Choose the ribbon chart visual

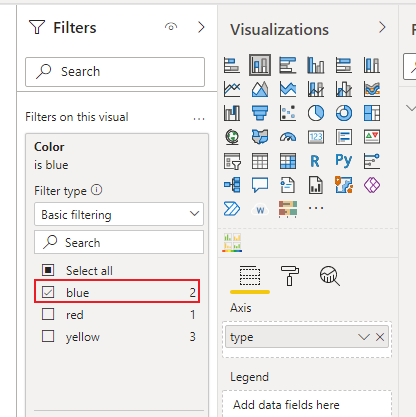click(x=372, y=89)
